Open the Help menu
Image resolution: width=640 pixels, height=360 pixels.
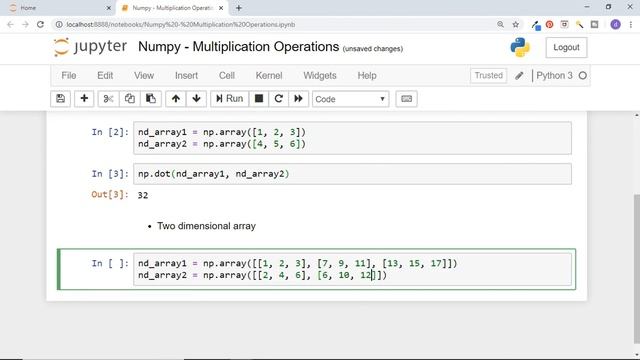(x=367, y=76)
